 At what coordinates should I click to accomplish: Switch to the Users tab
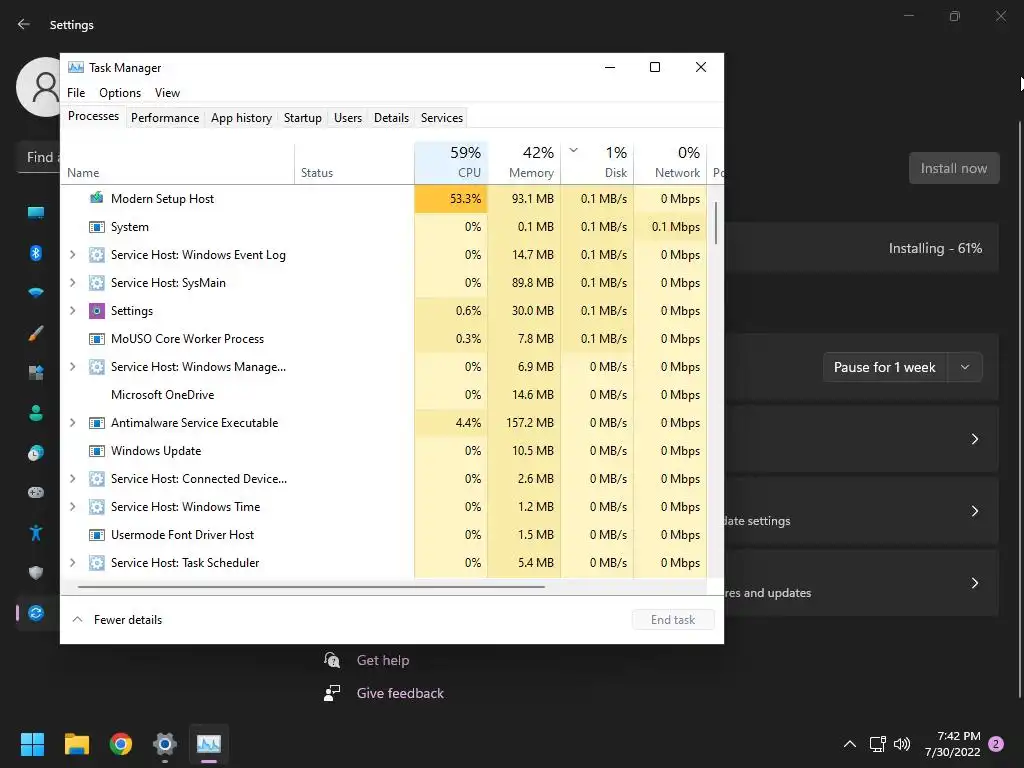click(347, 118)
